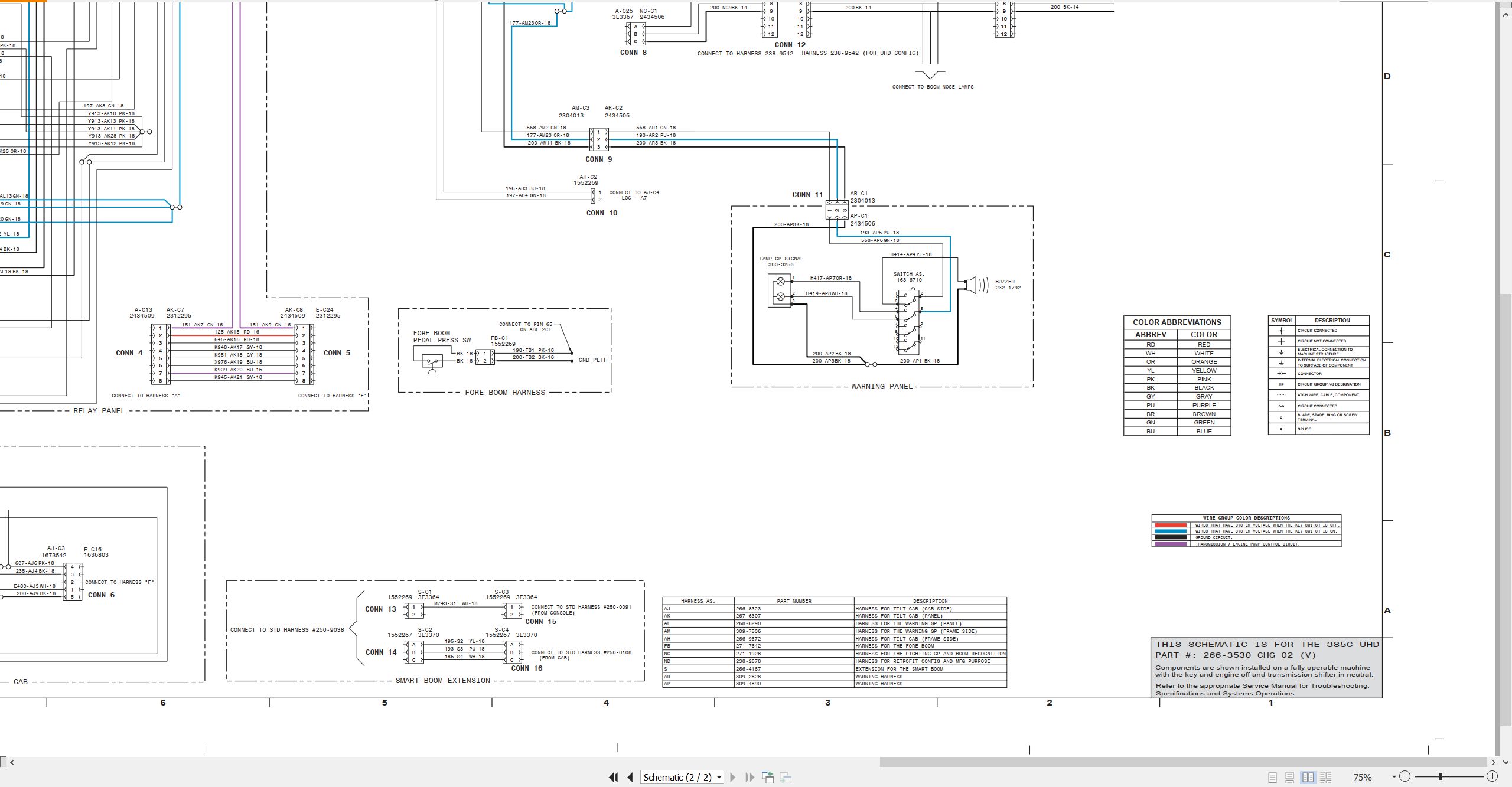Click the zoom slider handle
Screen dimensions: 1512x787
(x=1441, y=776)
